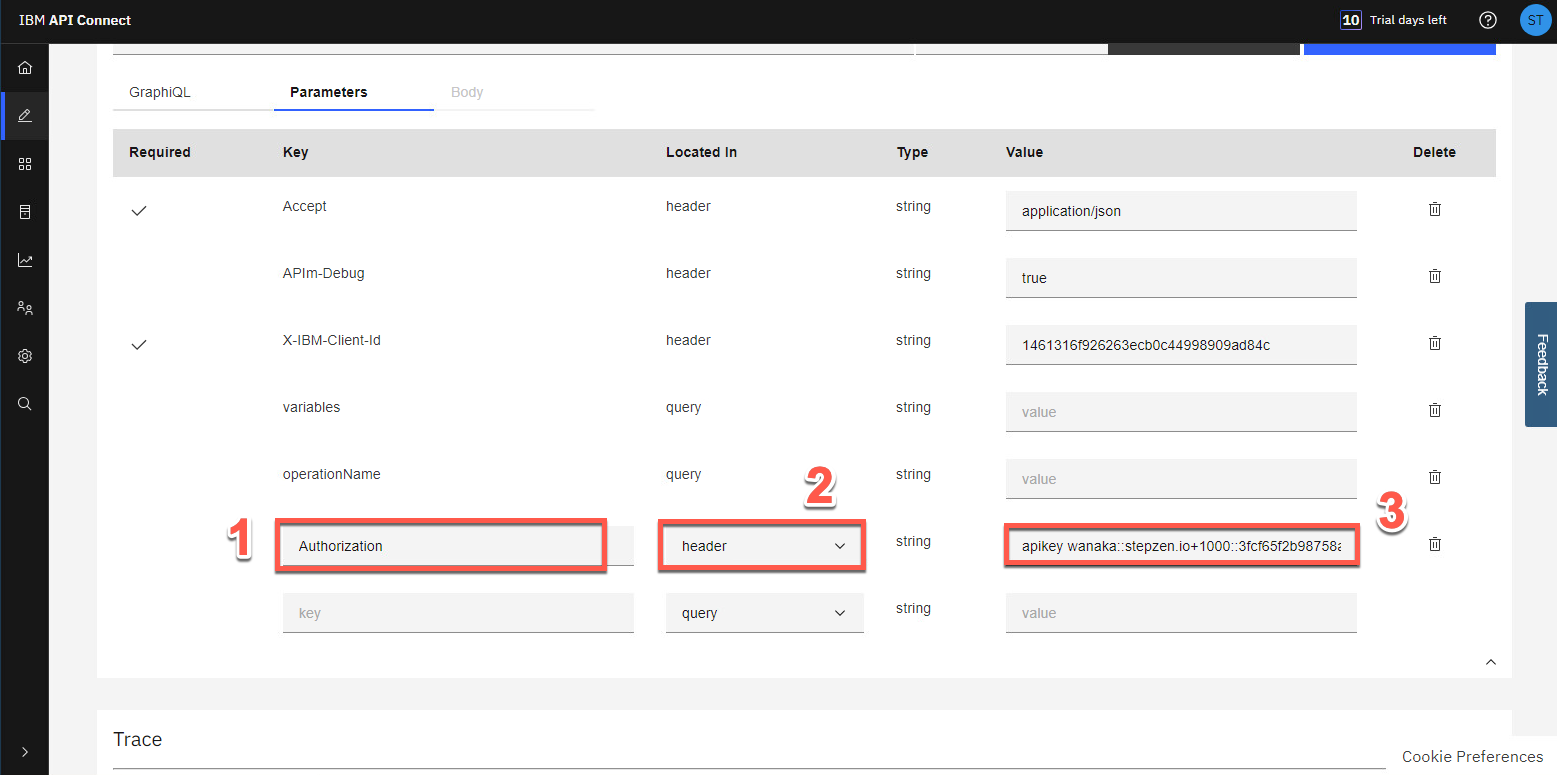Delete the Authorization parameter with trash icon
The width and height of the screenshot is (1557, 775).
pos(1434,544)
